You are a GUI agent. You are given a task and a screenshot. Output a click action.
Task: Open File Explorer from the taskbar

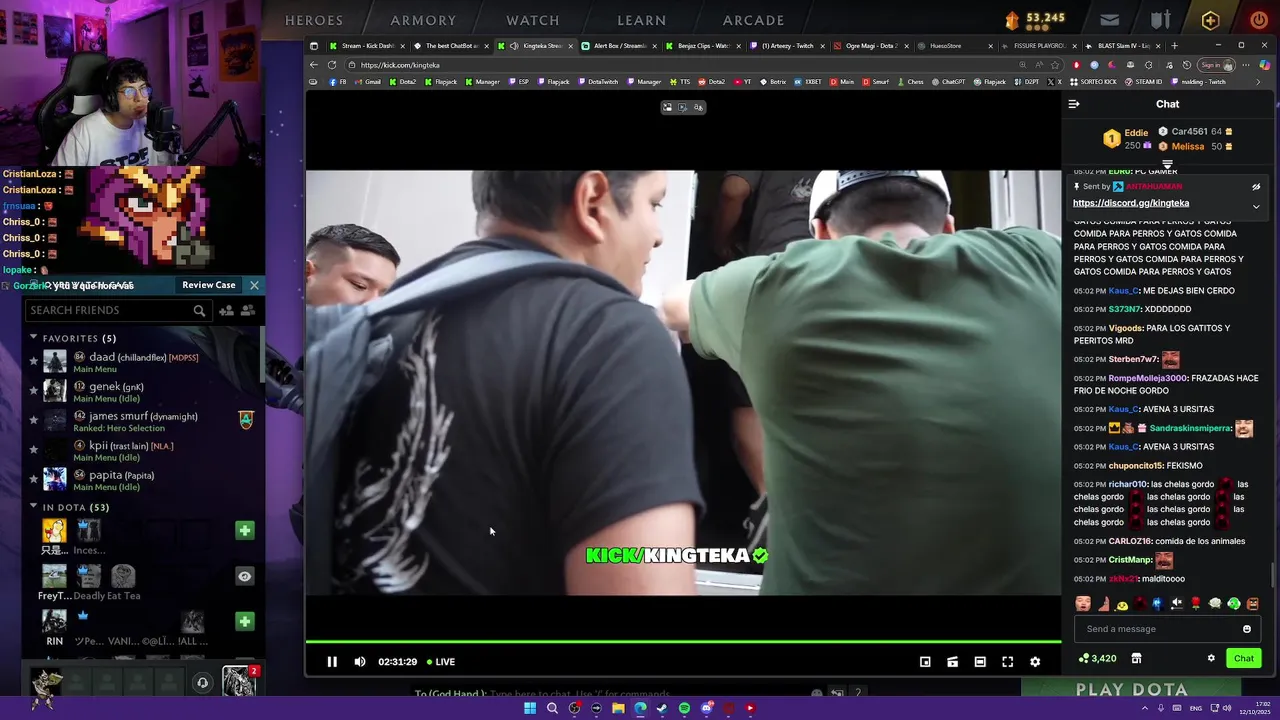coord(618,708)
